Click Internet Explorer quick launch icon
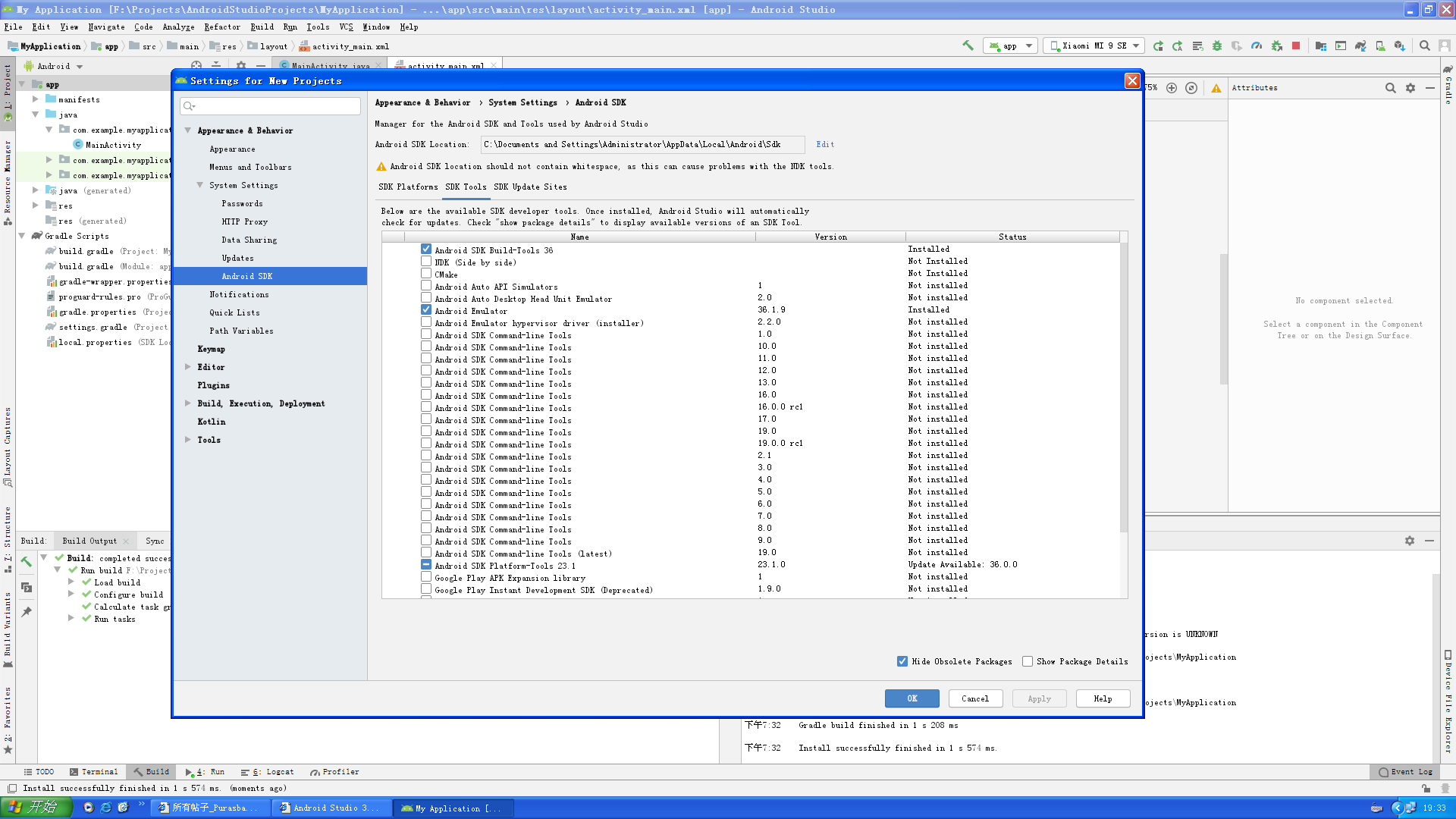1456x819 pixels. 105,808
